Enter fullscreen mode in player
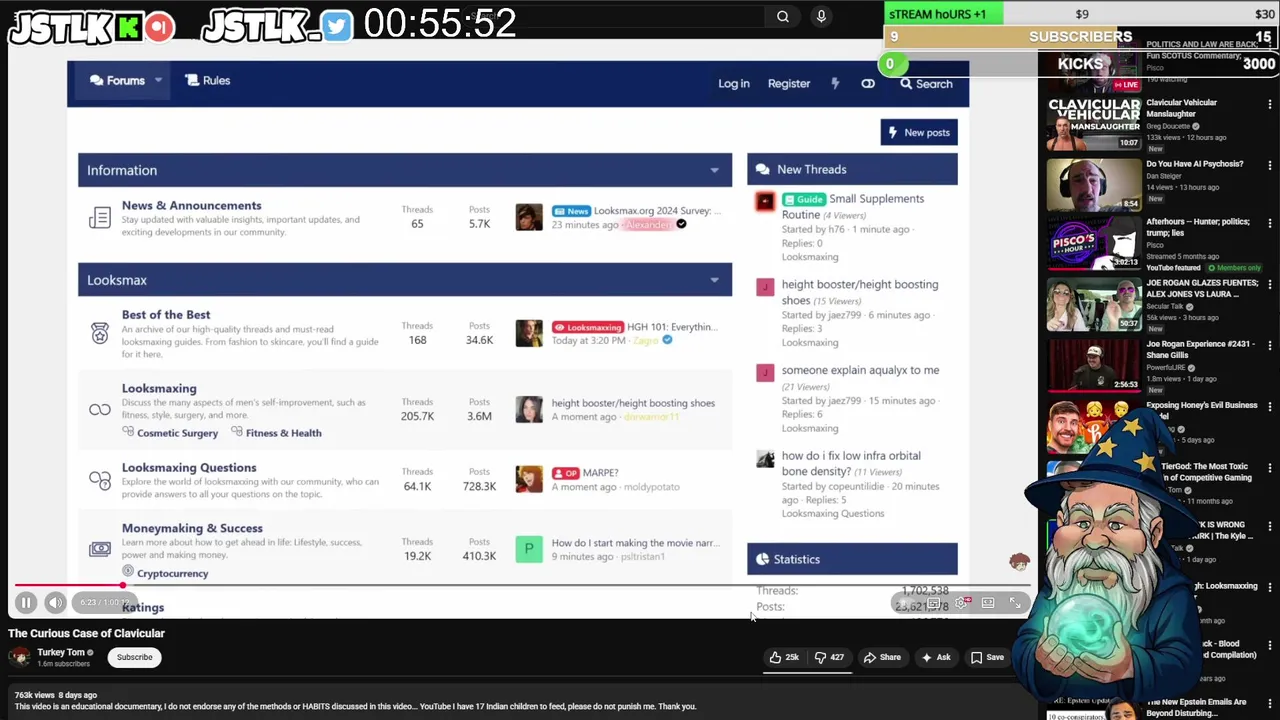This screenshot has height=720, width=1280. click(1015, 603)
